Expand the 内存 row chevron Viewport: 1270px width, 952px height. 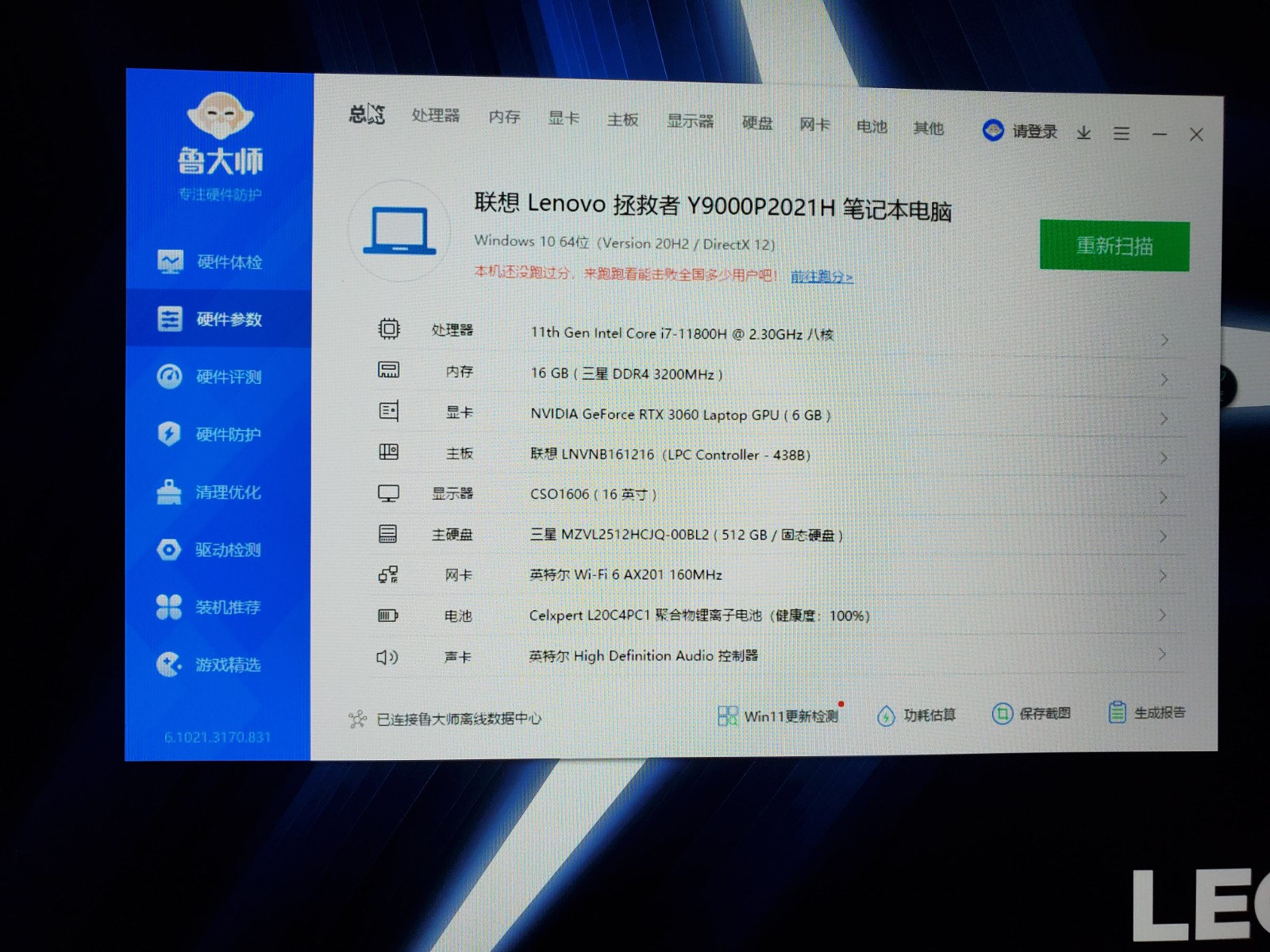(x=1164, y=379)
